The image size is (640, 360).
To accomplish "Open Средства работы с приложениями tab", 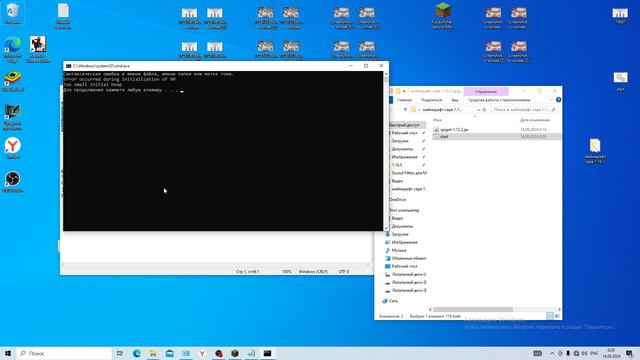I will (499, 100).
